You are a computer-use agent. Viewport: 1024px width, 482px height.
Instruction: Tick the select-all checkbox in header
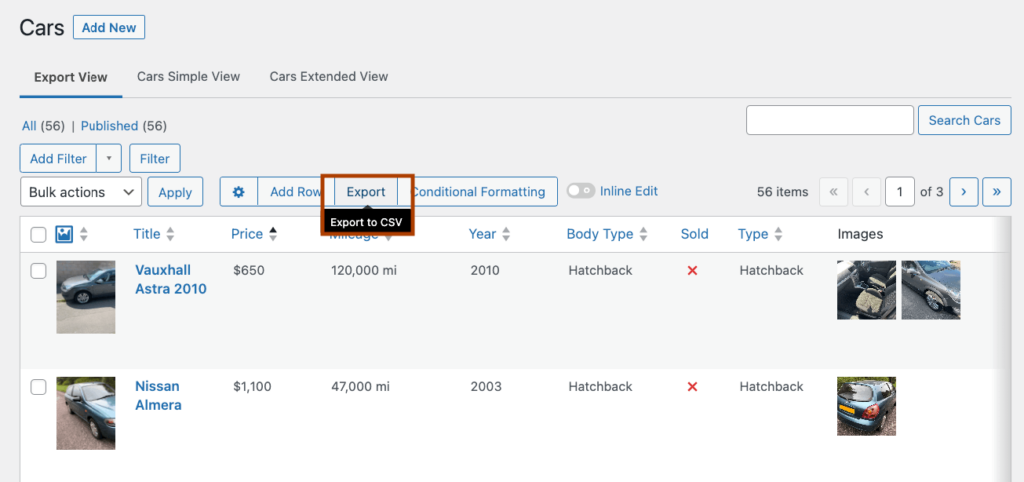[38, 235]
